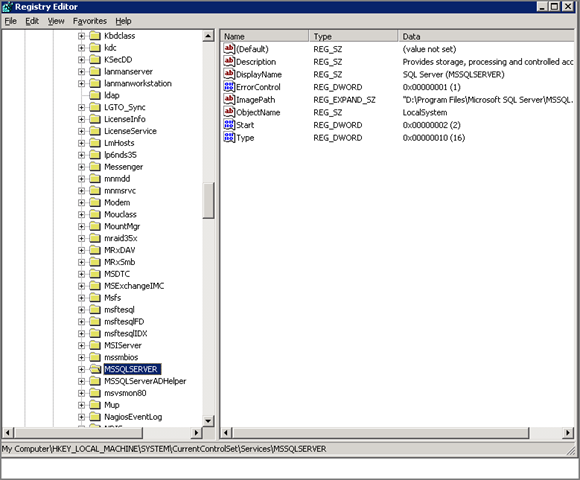Select the MSExchangeIMC key
The image size is (580, 480).
tap(134, 286)
